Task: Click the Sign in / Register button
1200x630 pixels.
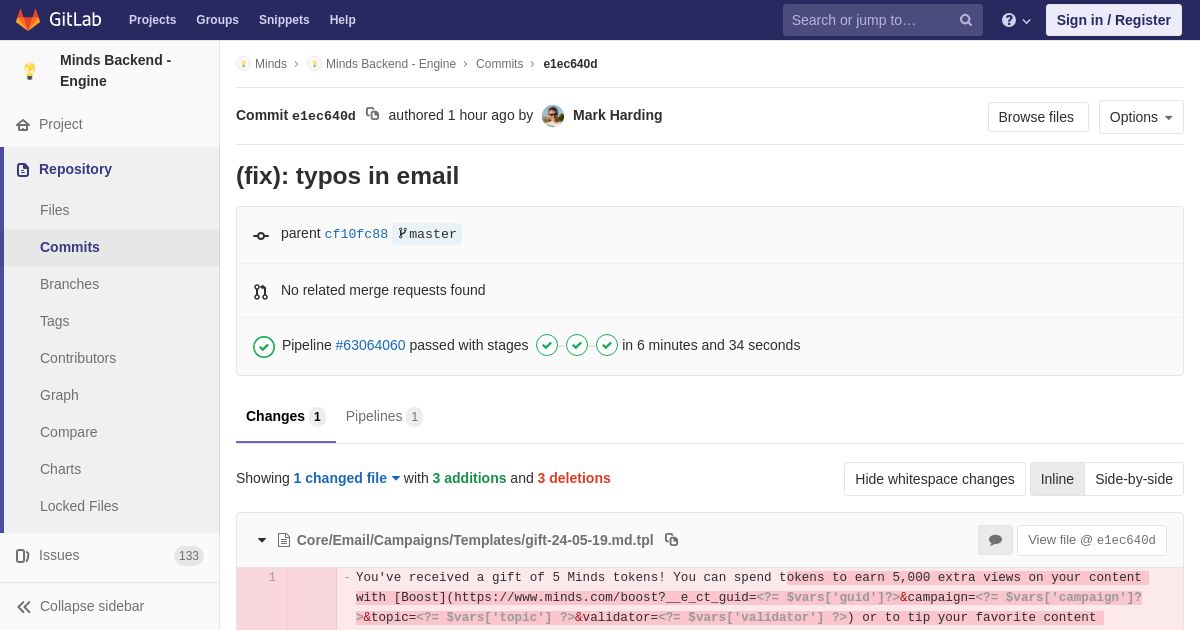Action: click(1114, 20)
